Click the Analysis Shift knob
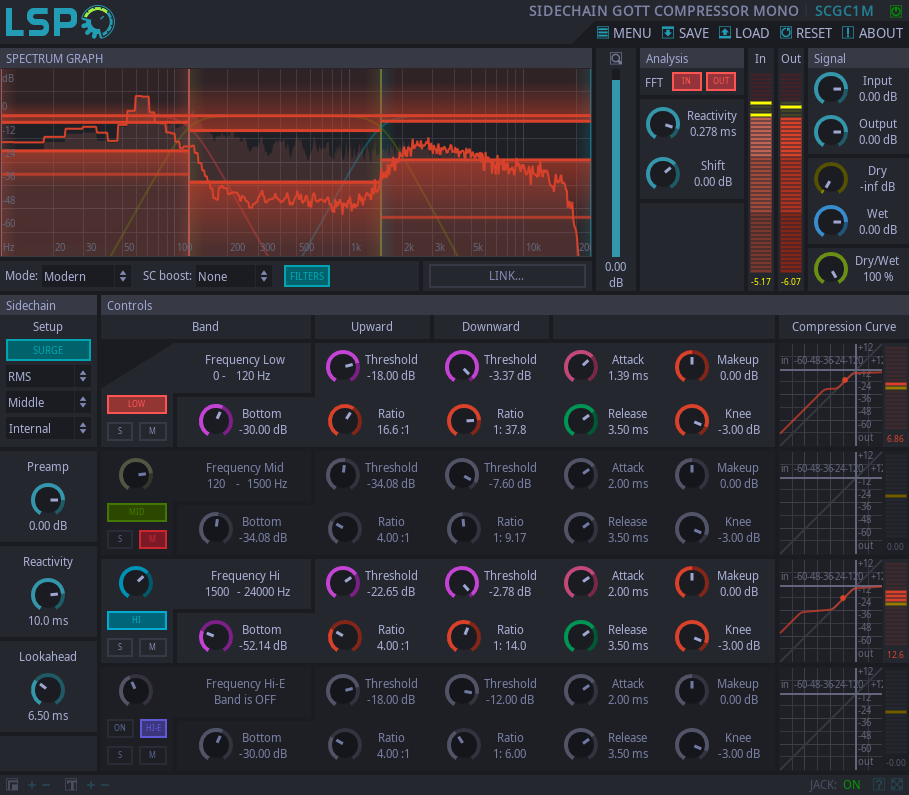Viewport: 909px width, 795px height. (x=663, y=173)
